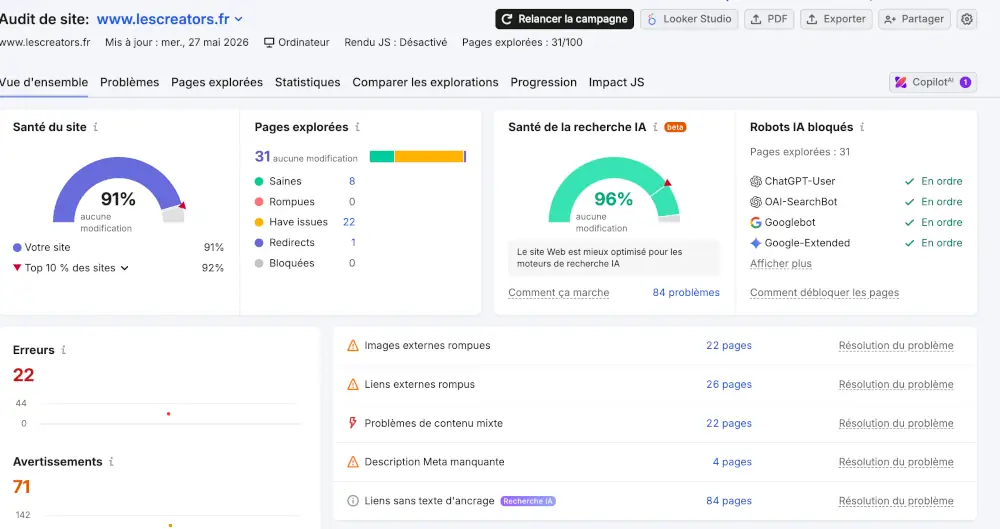Open 4 pages for Description Meta manquante
The image size is (1000, 529).
(x=732, y=461)
